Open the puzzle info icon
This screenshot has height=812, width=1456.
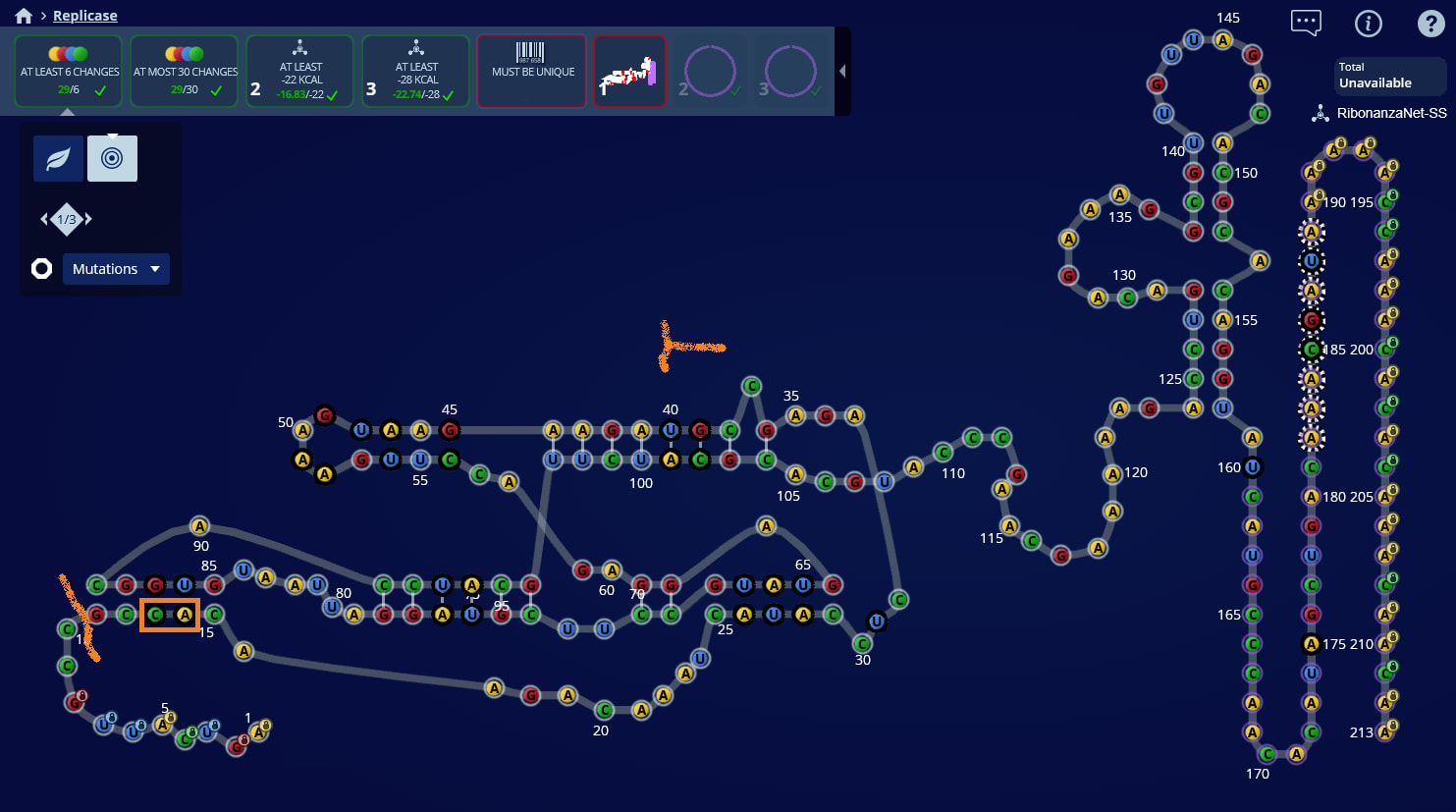[x=1369, y=24]
